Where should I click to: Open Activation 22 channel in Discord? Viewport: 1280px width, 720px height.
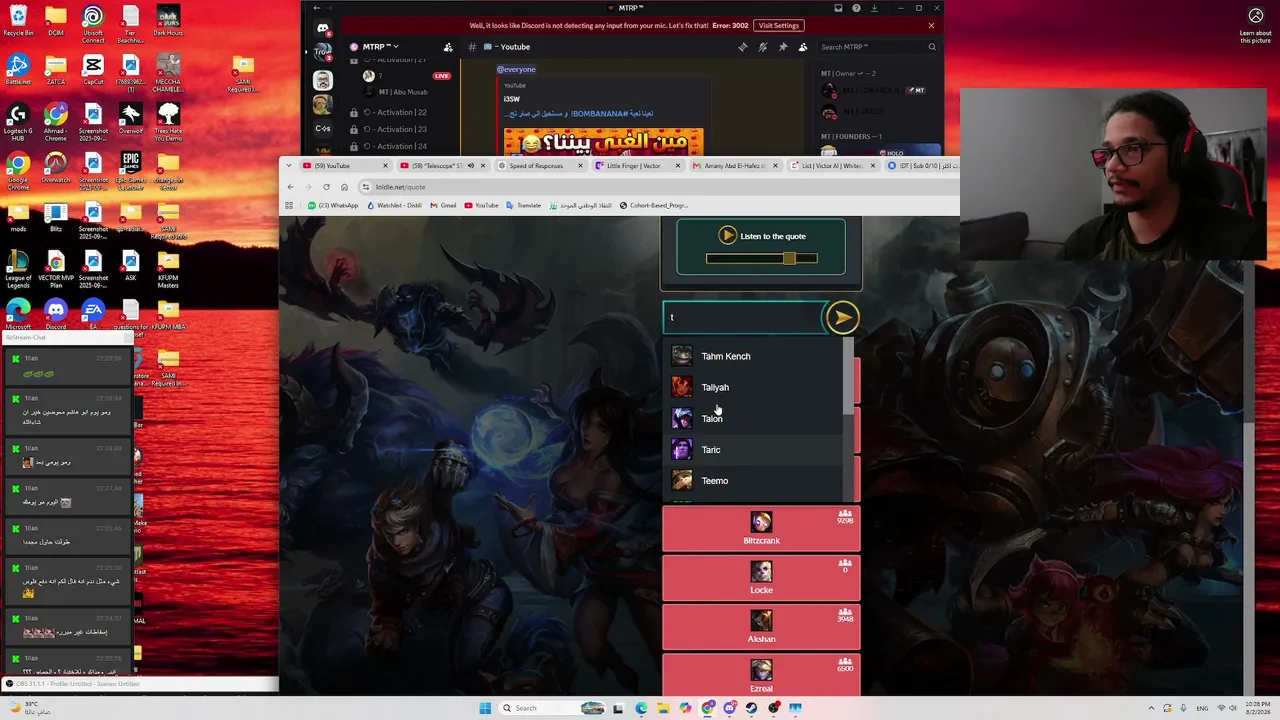click(395, 112)
